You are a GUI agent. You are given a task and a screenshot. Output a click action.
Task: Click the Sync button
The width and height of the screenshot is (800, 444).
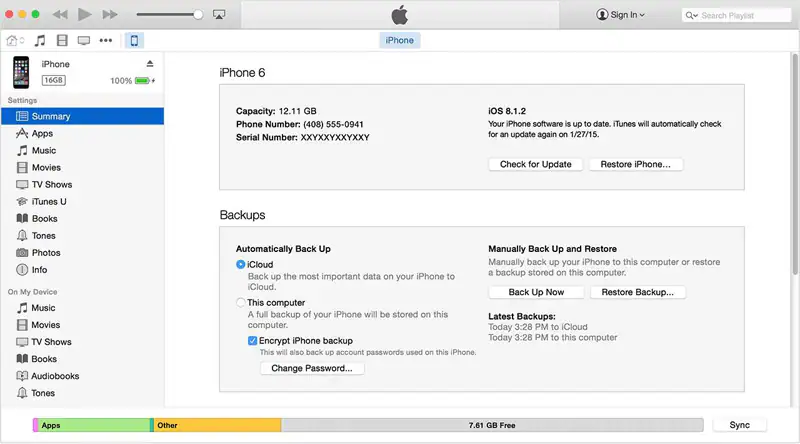point(739,425)
